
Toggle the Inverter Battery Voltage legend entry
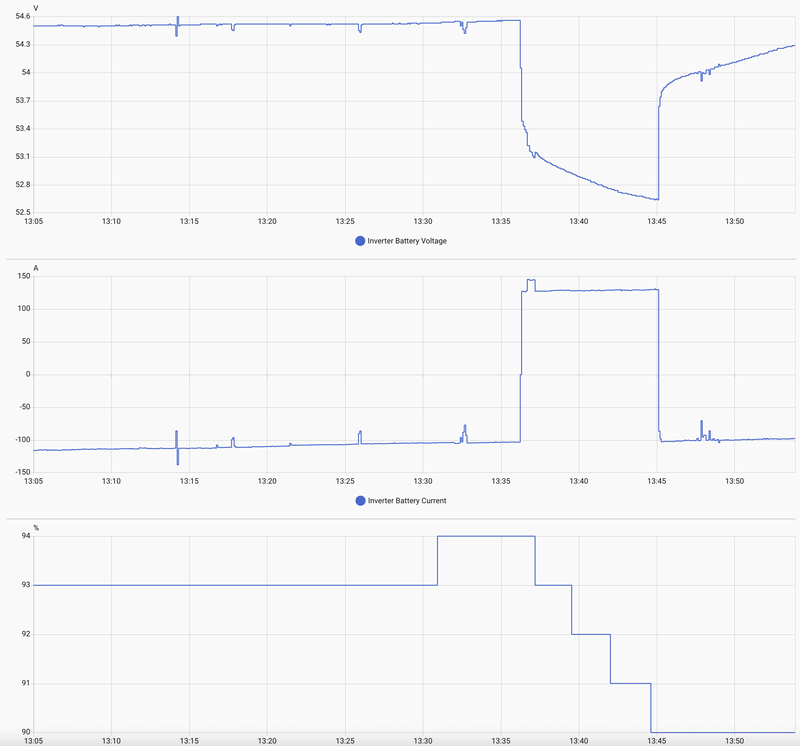pos(401,241)
